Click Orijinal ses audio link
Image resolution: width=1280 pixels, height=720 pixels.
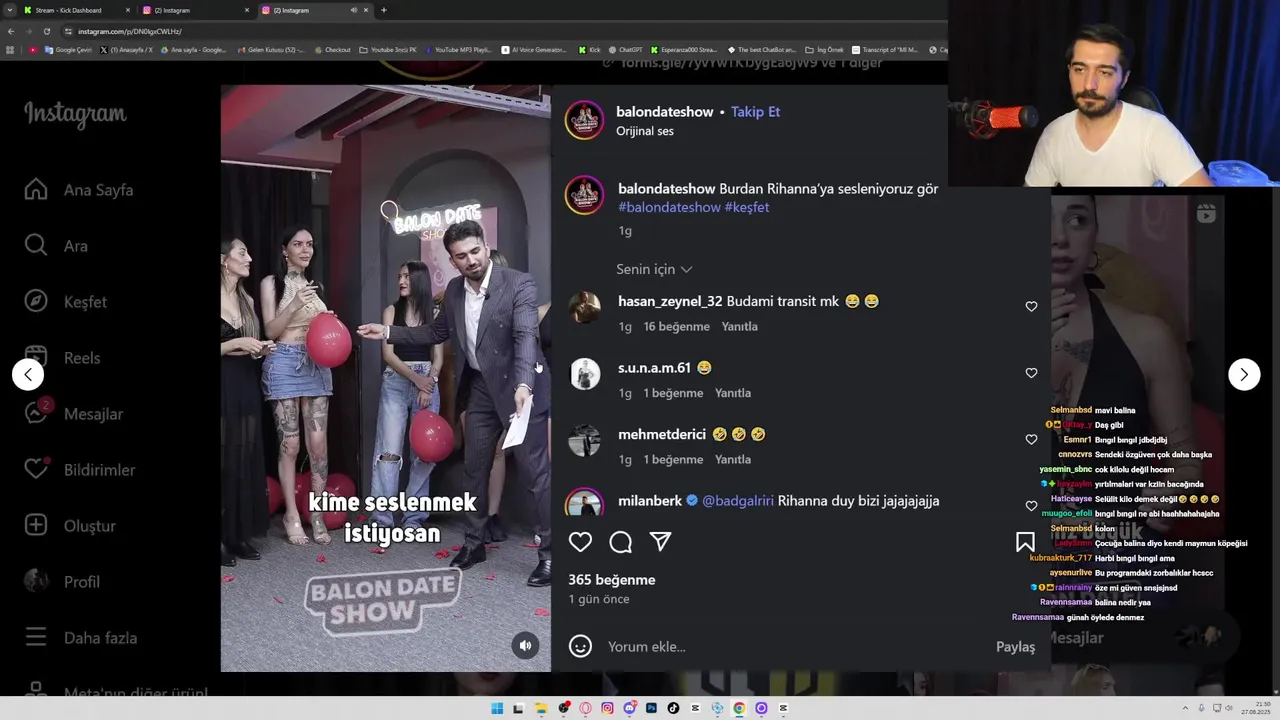[x=645, y=131]
